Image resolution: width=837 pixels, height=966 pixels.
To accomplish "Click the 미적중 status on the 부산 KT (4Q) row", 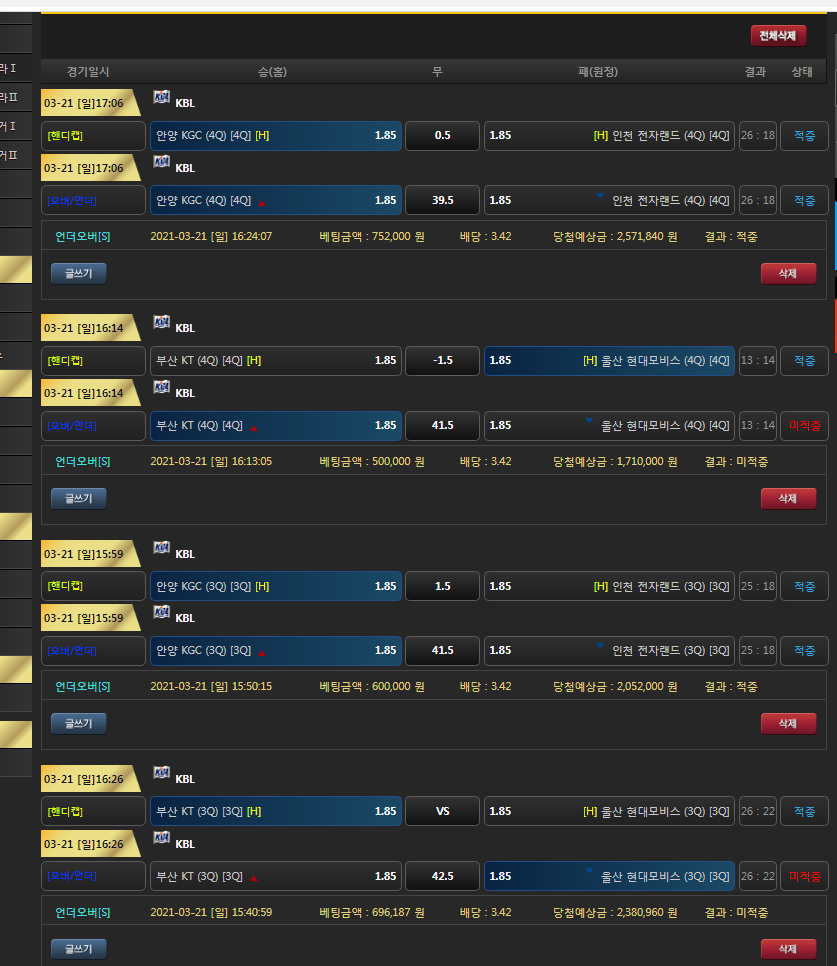I will 804,426.
